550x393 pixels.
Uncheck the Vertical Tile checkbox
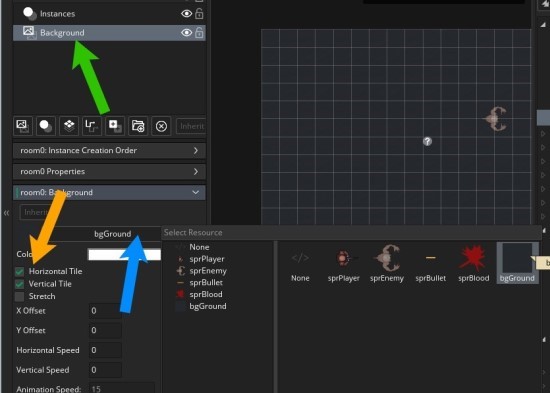[20, 284]
